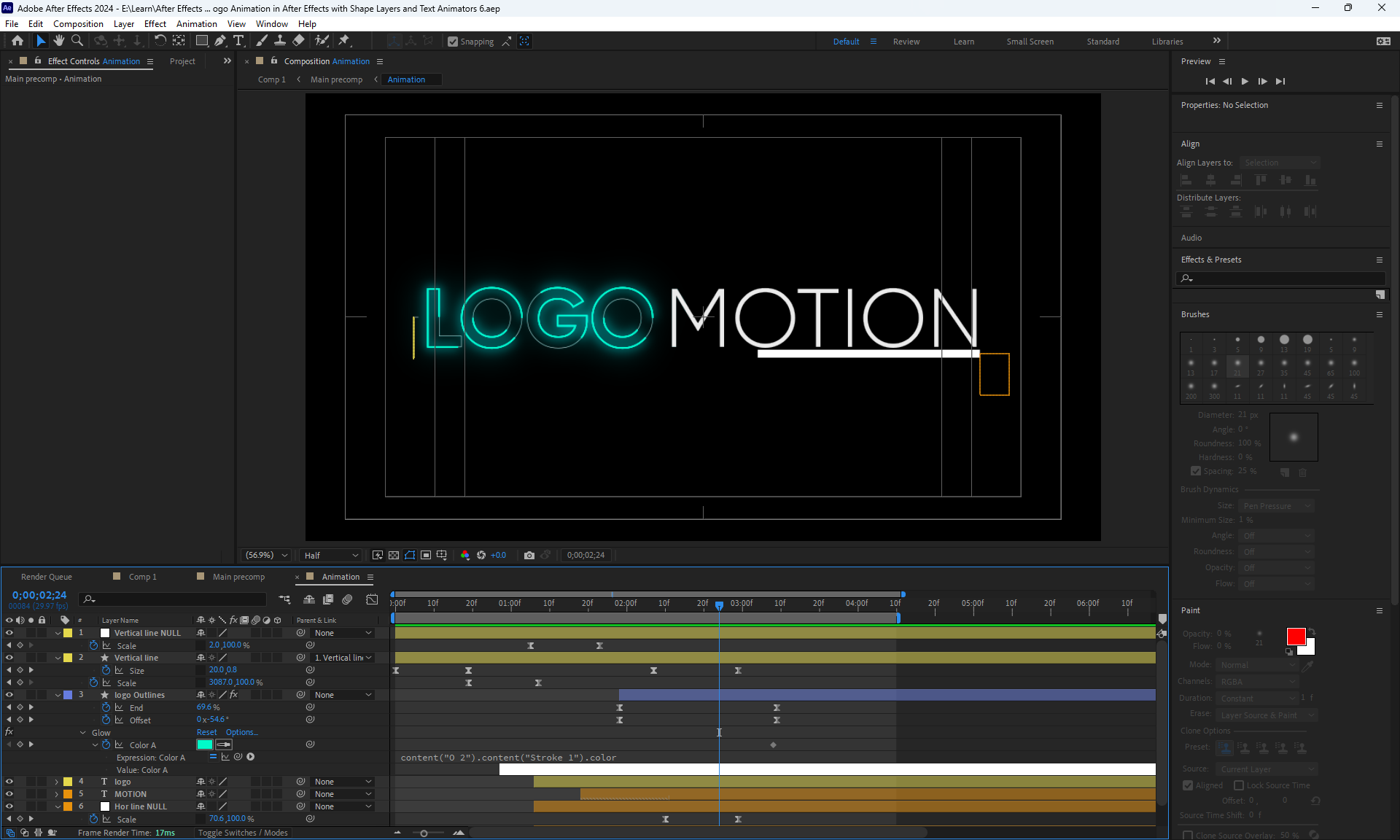Toggle the Aligned checkbox in Paint panel
Screen dimensions: 1400x840
1188,785
